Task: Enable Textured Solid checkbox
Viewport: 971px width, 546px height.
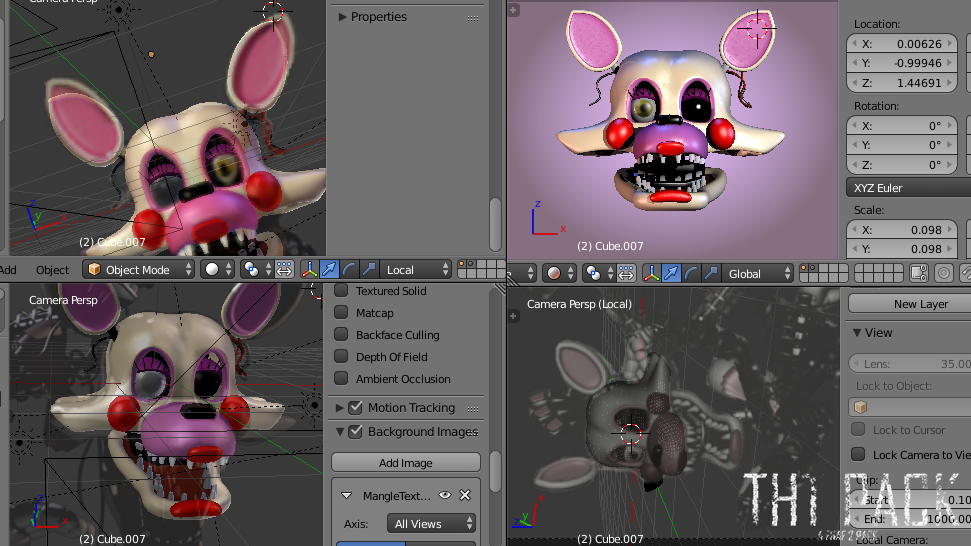Action: click(x=341, y=290)
